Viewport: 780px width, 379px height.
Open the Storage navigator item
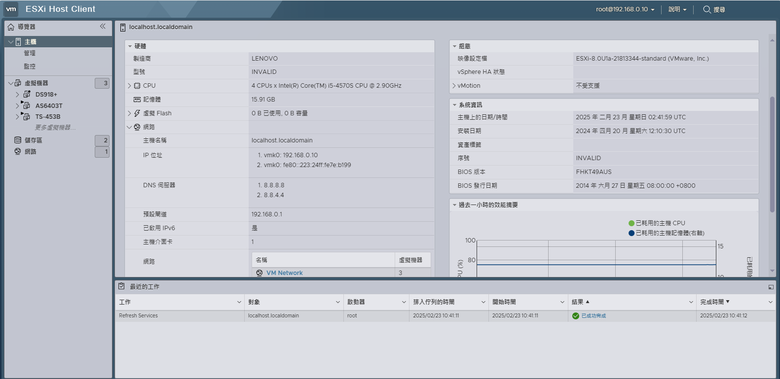33,140
